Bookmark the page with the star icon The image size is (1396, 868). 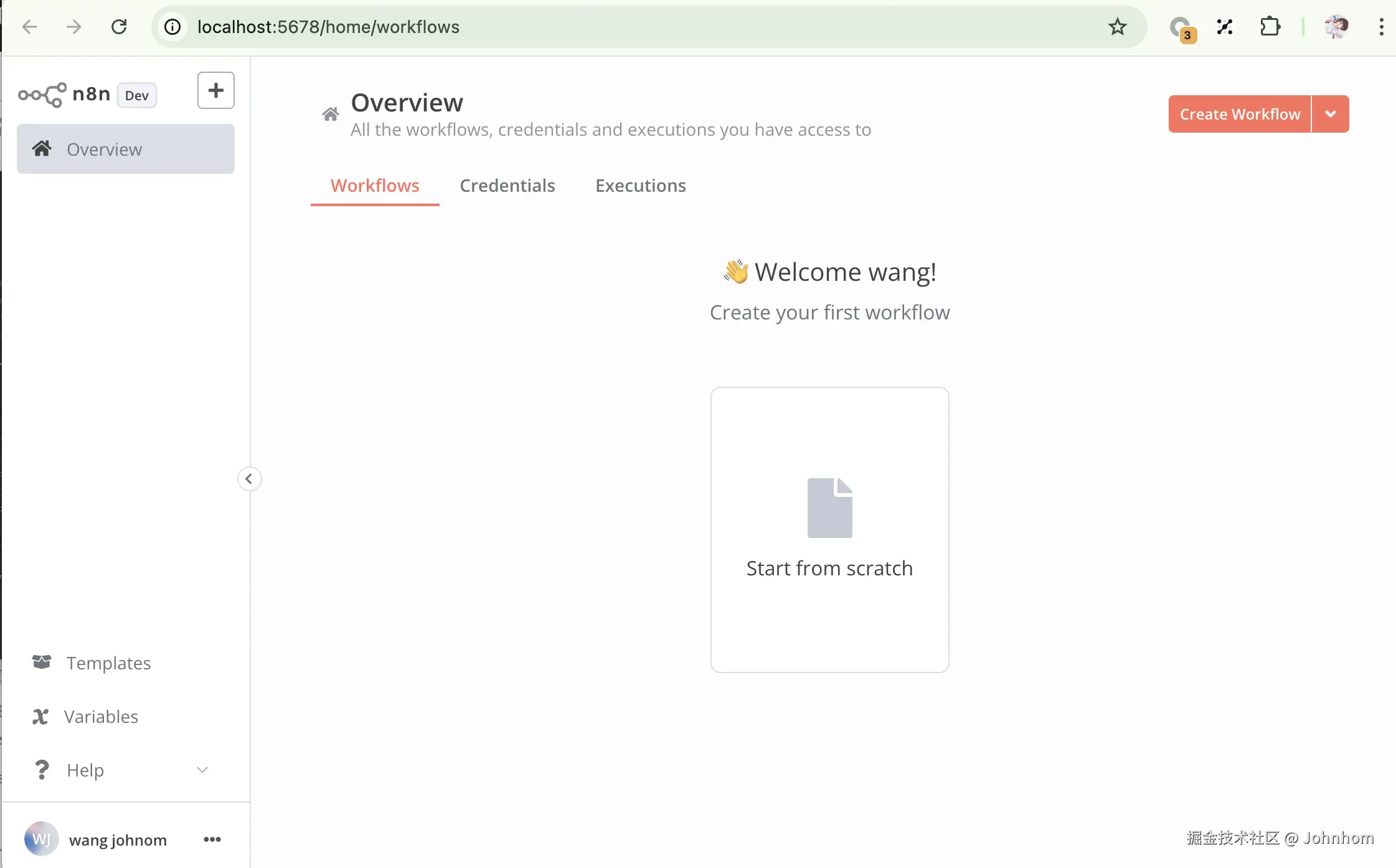(1117, 27)
